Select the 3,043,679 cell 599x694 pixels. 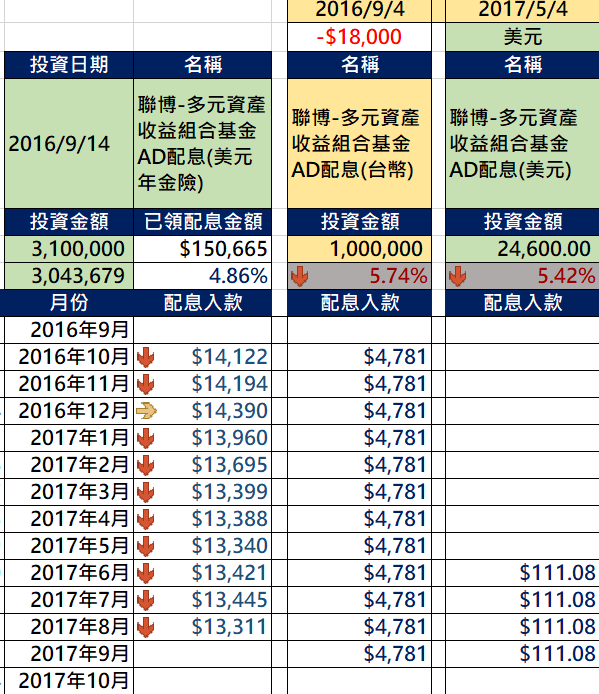pyautogui.click(x=69, y=276)
